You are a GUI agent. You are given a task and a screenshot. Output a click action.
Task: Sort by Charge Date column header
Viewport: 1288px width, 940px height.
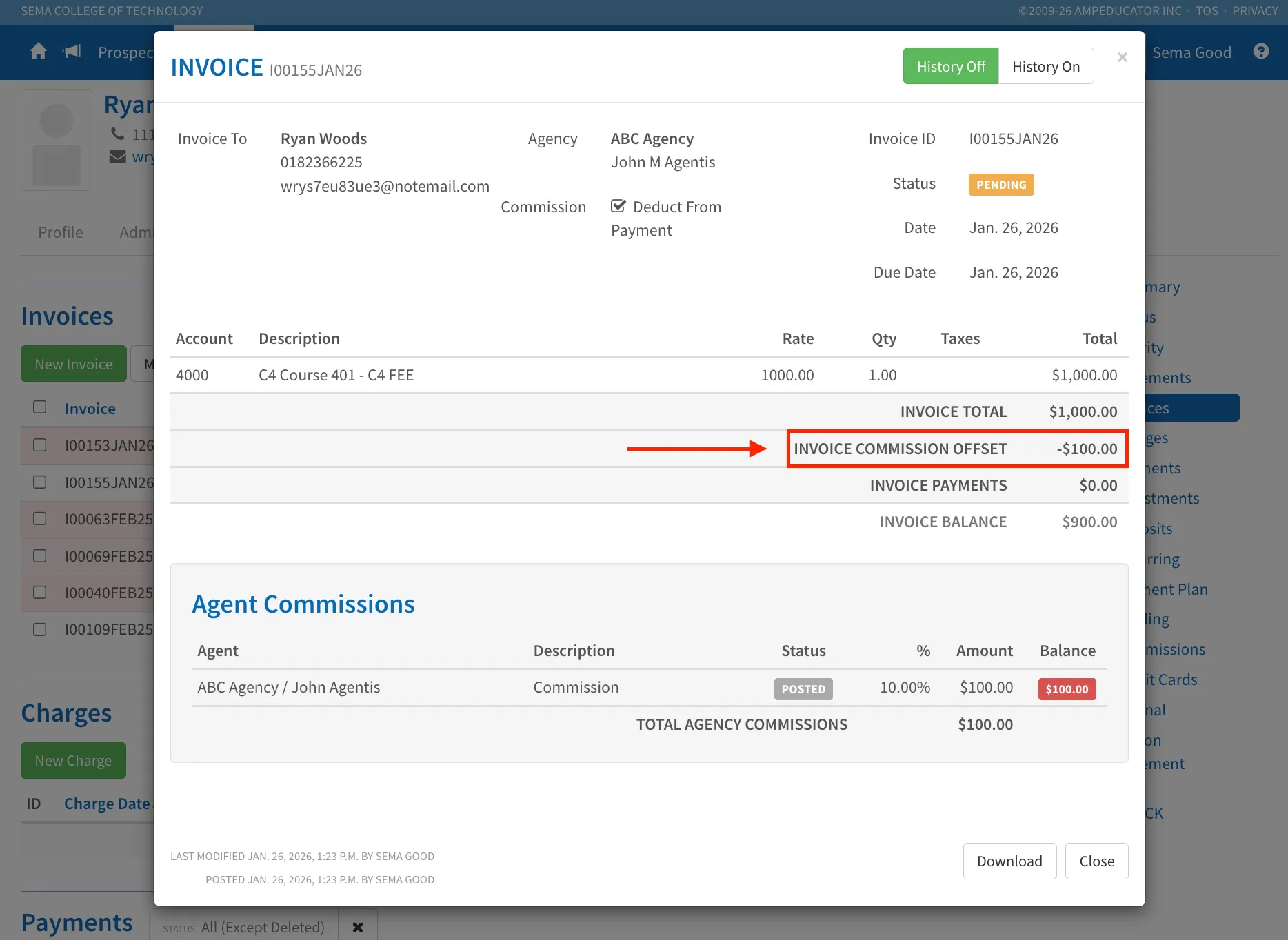(x=107, y=804)
